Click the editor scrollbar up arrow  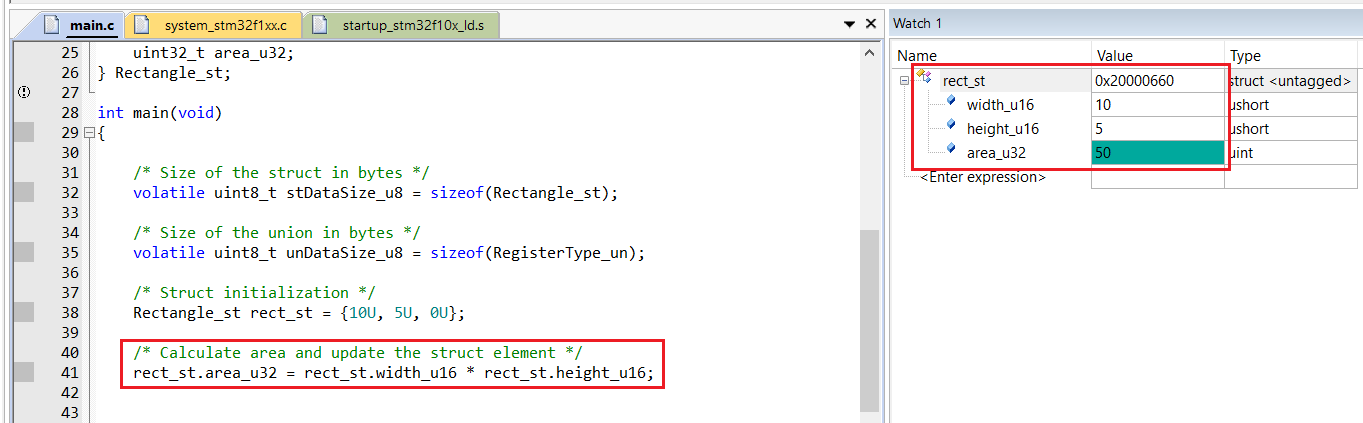(x=869, y=50)
